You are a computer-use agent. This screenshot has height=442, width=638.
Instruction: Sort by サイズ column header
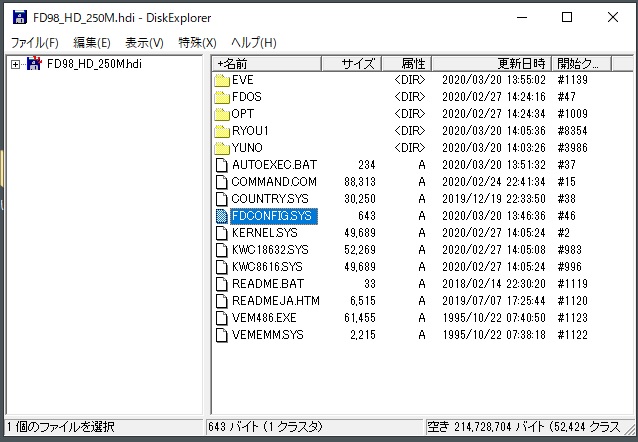352,63
